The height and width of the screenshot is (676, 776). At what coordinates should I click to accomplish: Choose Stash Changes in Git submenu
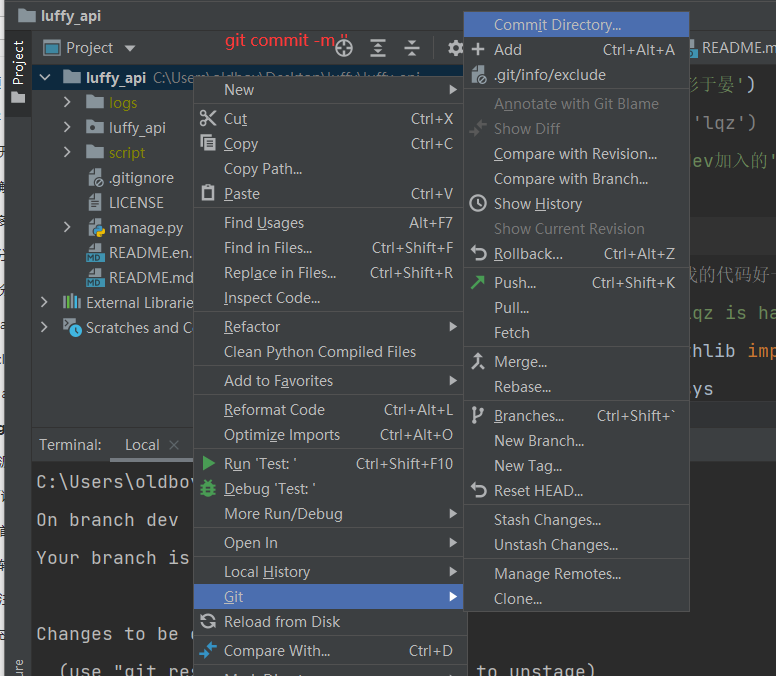577,520
